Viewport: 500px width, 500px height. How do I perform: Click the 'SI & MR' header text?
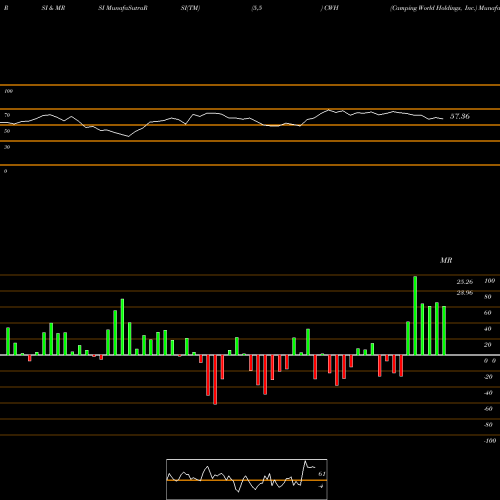pos(53,8)
